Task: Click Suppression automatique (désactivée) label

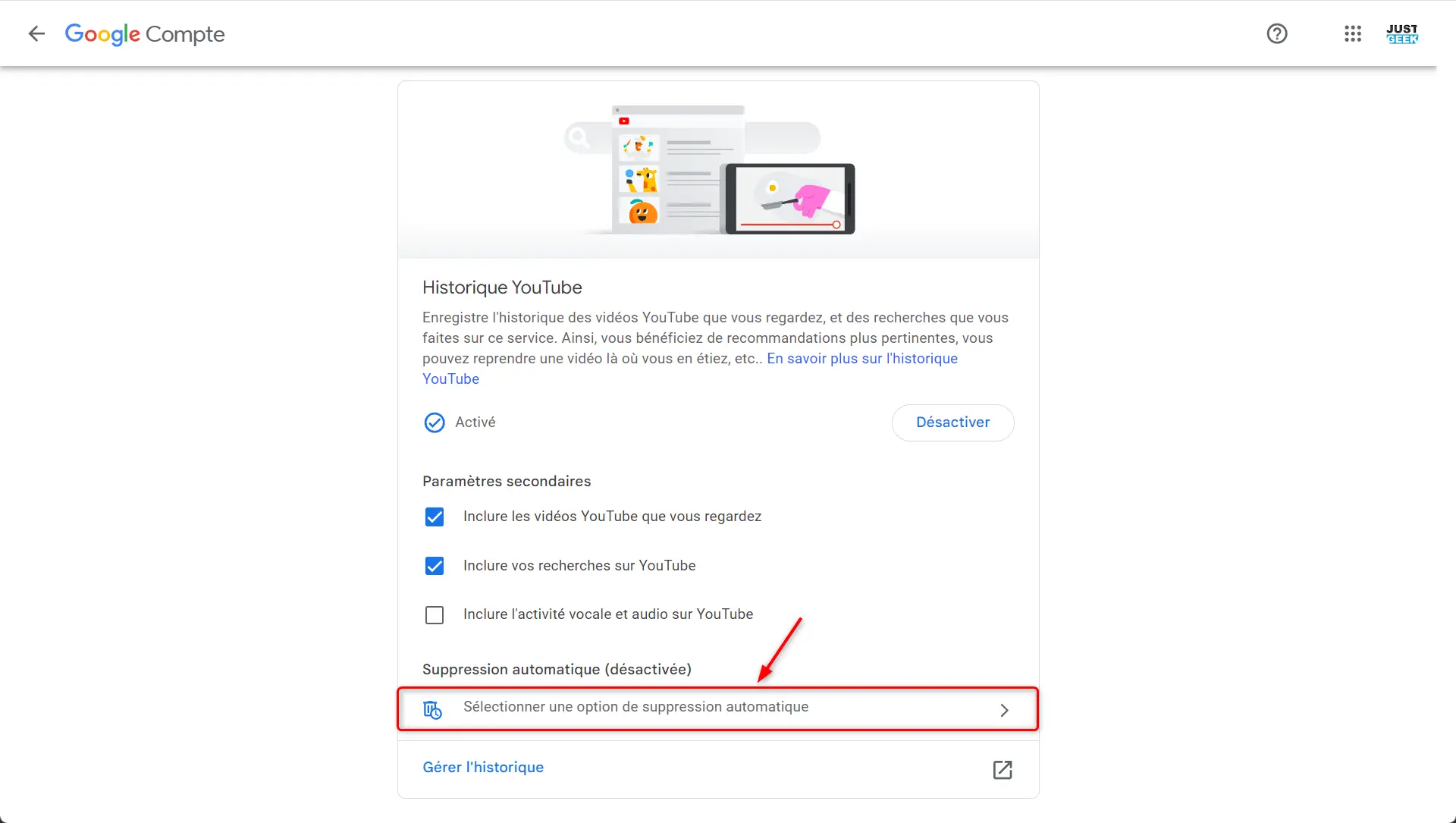Action: 557,669
